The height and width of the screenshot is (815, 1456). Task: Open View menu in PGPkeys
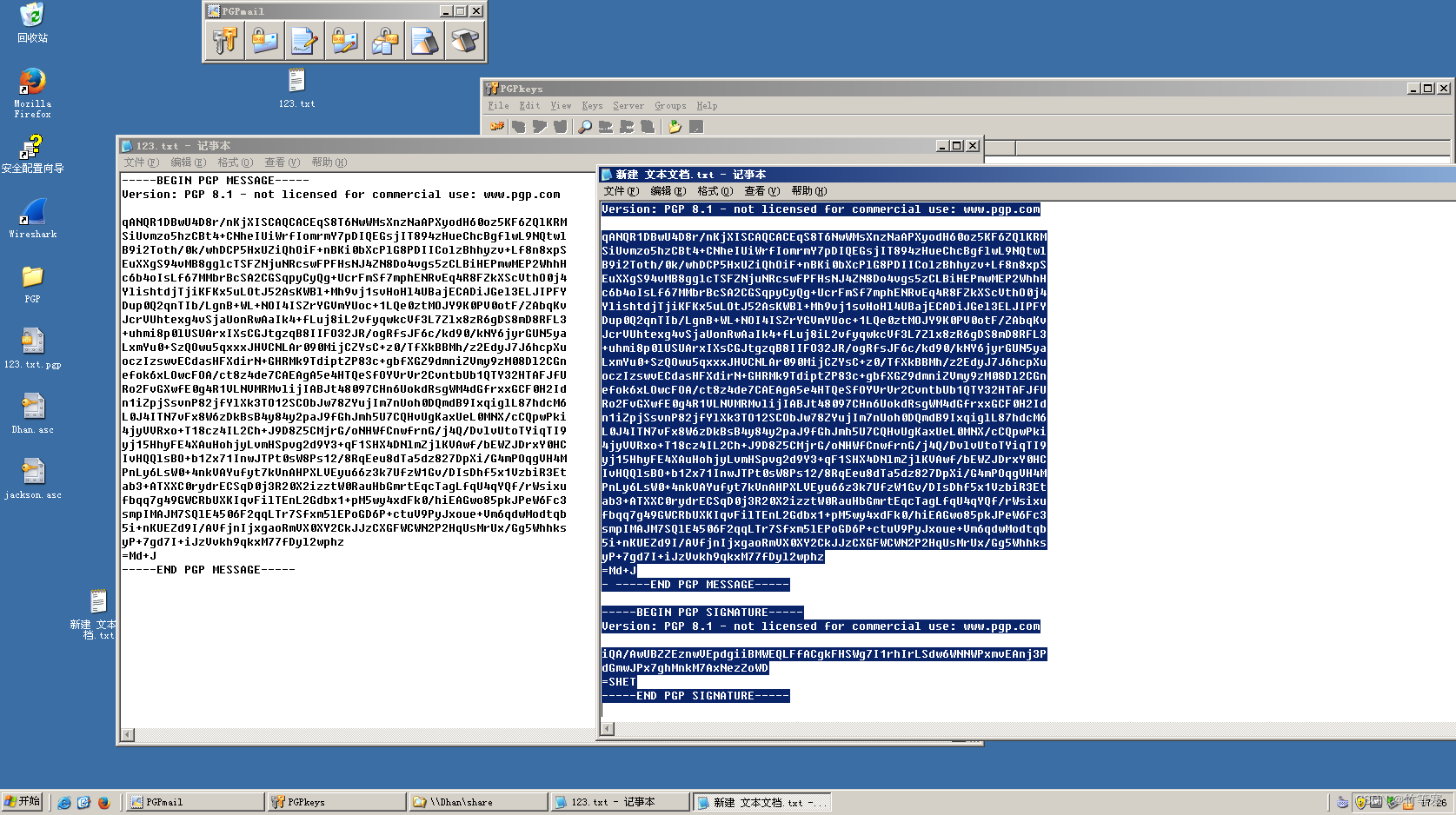coord(561,106)
